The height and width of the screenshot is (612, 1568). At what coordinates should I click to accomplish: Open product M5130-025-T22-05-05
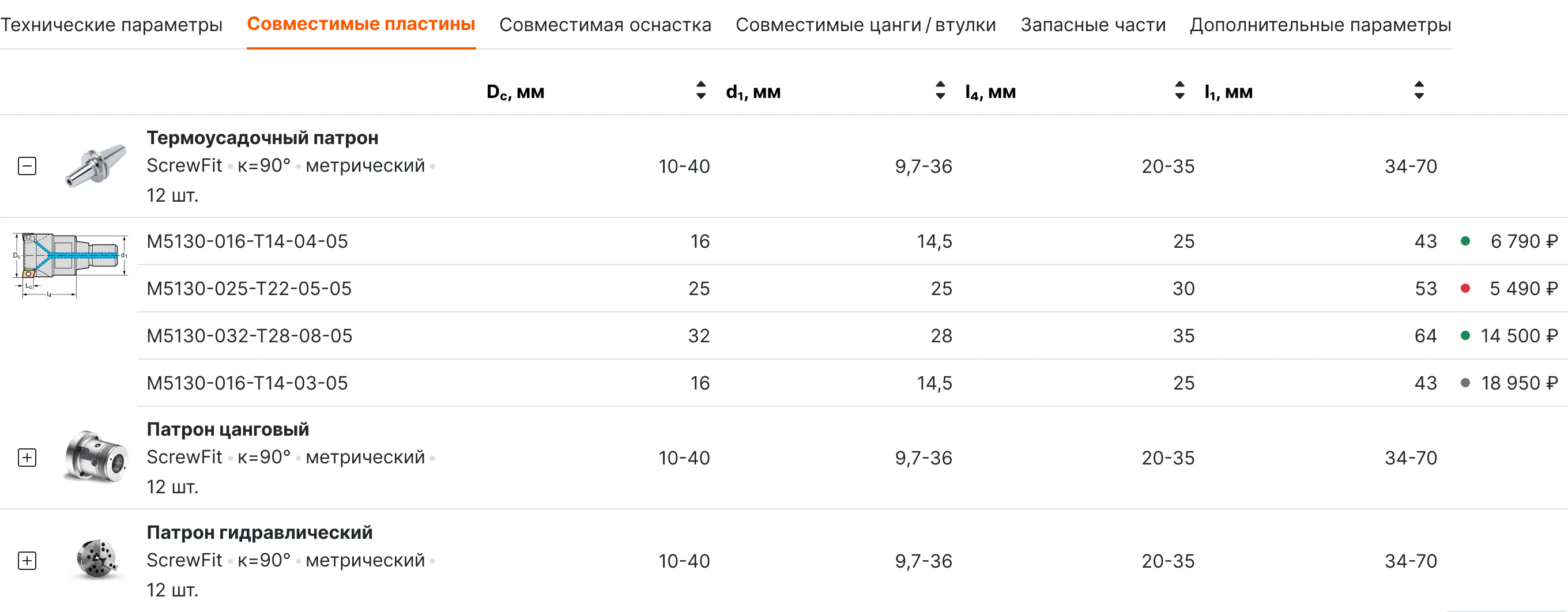249,288
